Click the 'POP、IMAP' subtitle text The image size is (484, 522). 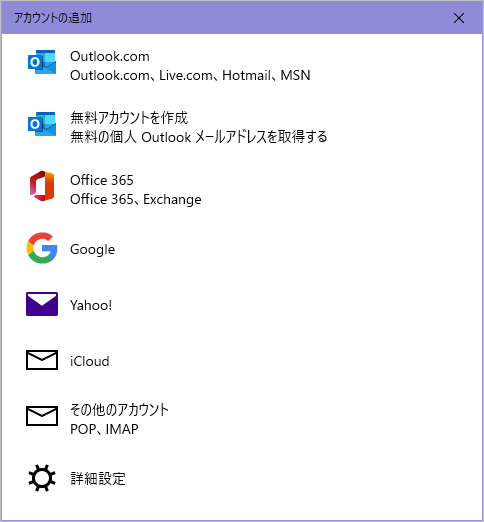(104, 429)
